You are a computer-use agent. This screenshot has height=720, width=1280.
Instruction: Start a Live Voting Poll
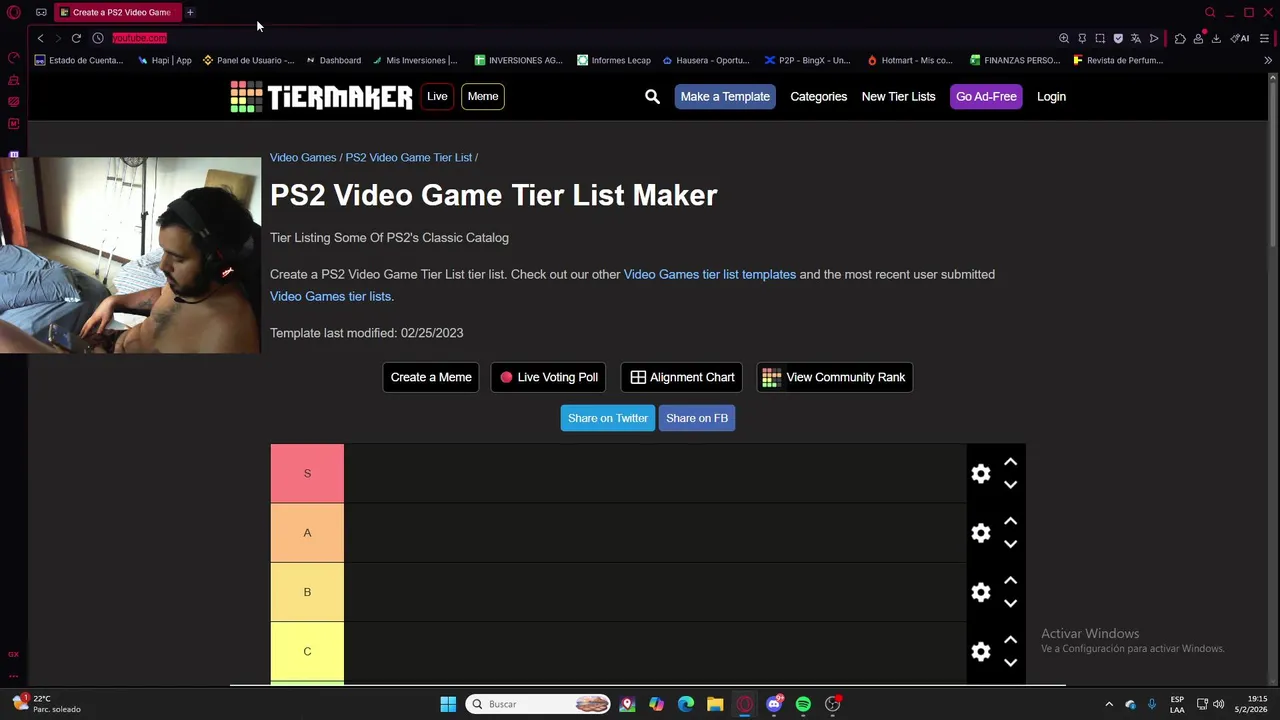[x=549, y=377]
